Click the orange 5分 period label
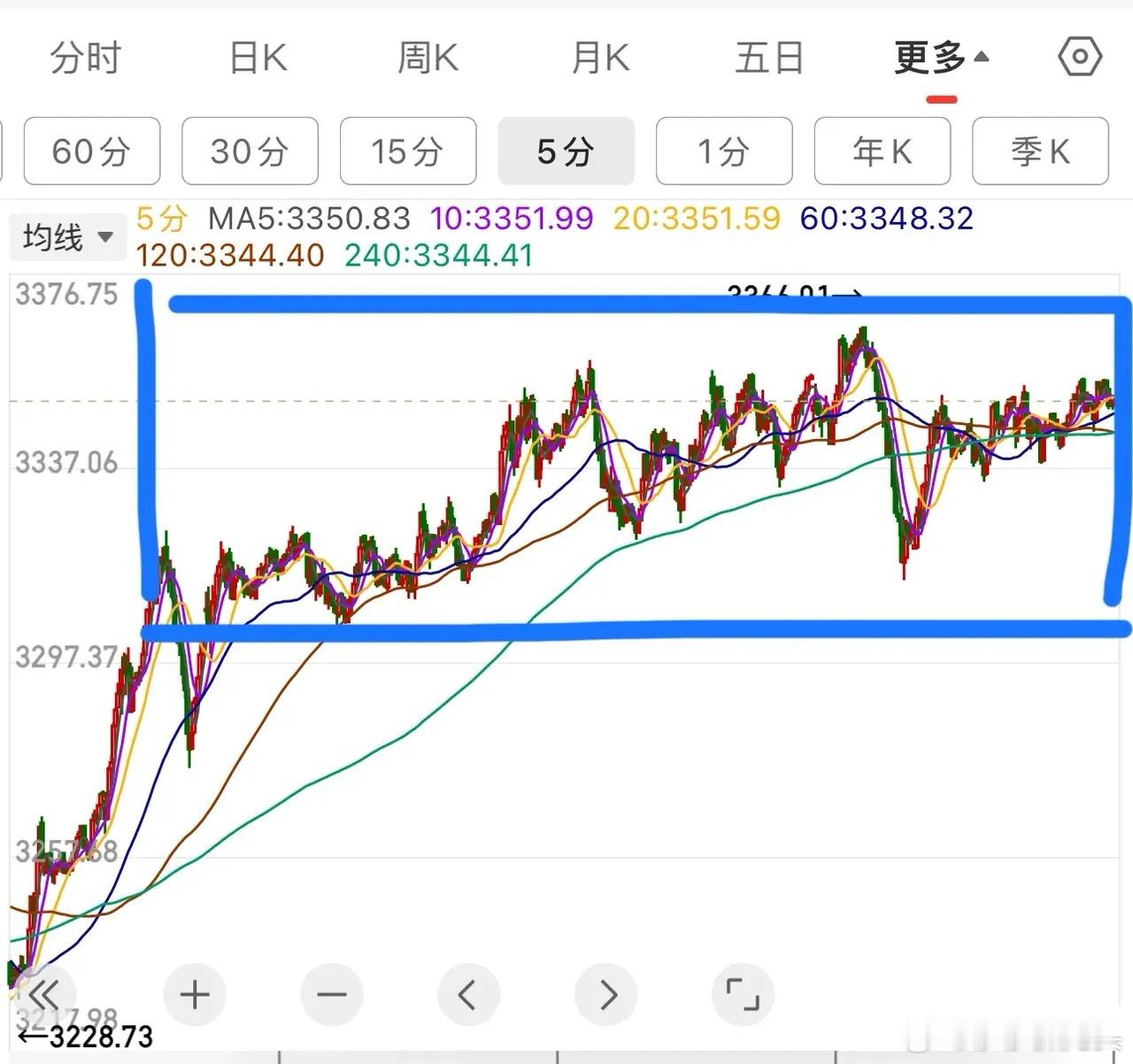The height and width of the screenshot is (1064, 1133). click(x=162, y=219)
